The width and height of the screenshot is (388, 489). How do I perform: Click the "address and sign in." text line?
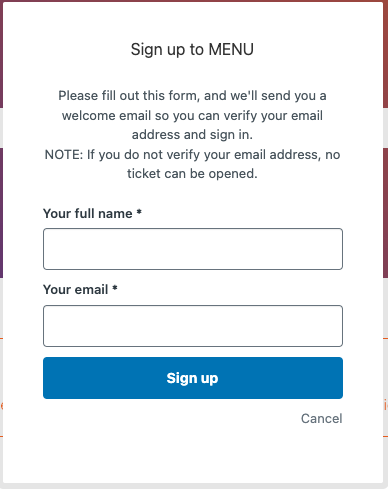pyautogui.click(x=192, y=135)
